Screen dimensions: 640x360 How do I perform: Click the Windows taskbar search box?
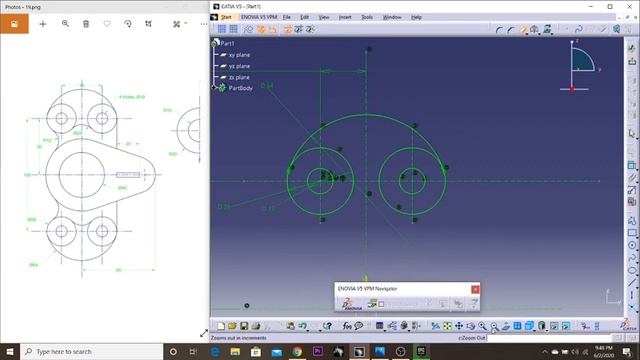point(91,351)
